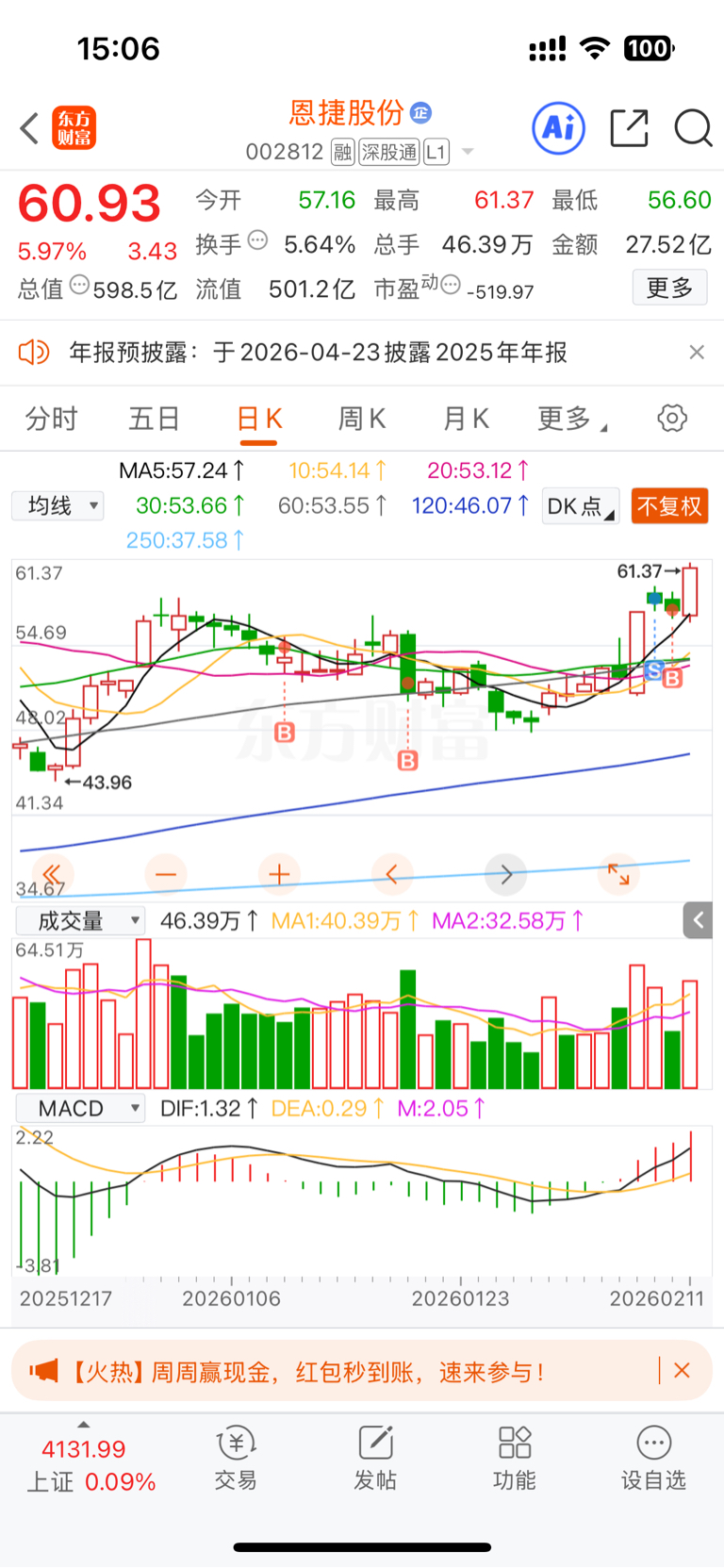Tap the 恩捷股份 stock title

[346, 113]
